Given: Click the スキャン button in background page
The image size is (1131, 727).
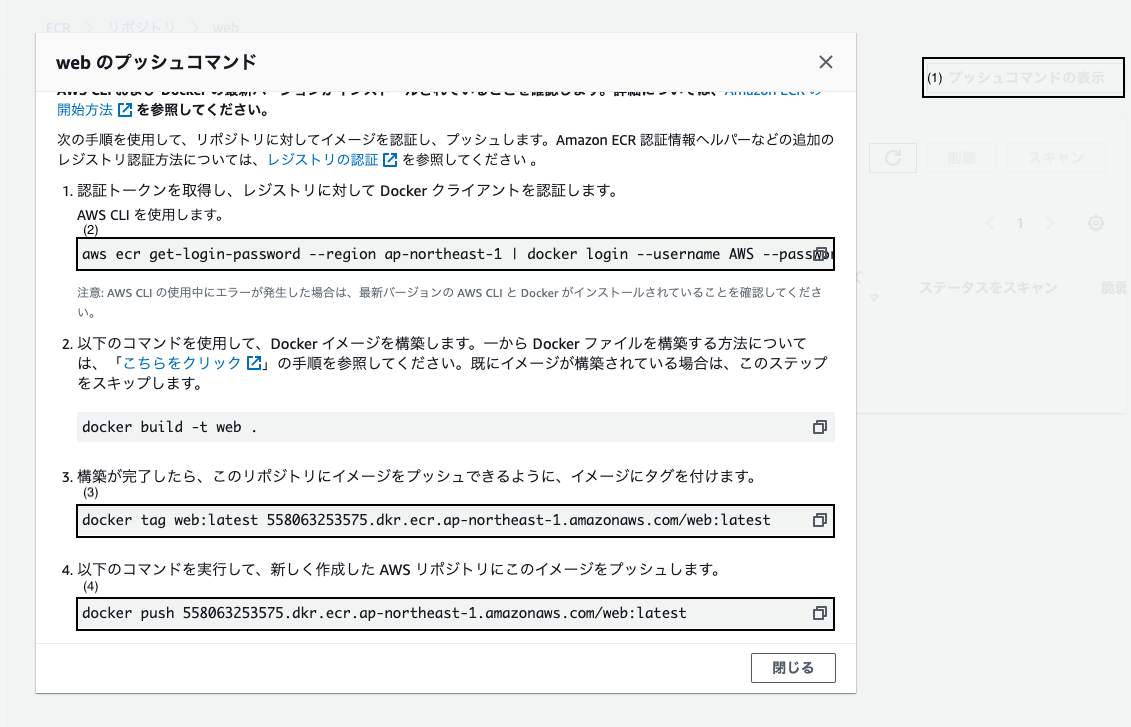Looking at the screenshot, I should coord(1056,158).
